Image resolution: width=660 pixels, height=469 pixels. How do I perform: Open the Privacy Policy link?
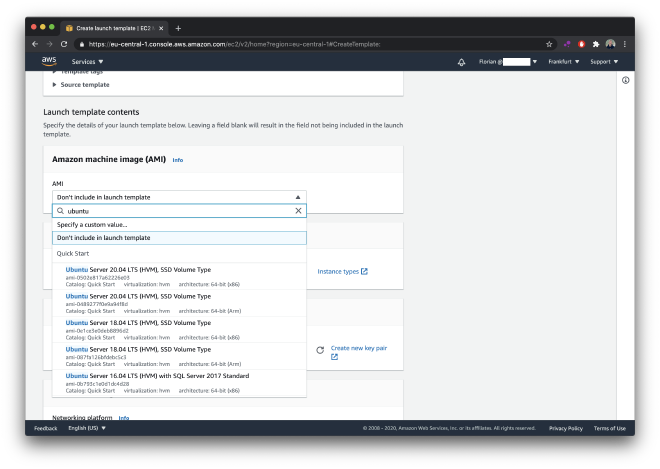click(x=566, y=428)
